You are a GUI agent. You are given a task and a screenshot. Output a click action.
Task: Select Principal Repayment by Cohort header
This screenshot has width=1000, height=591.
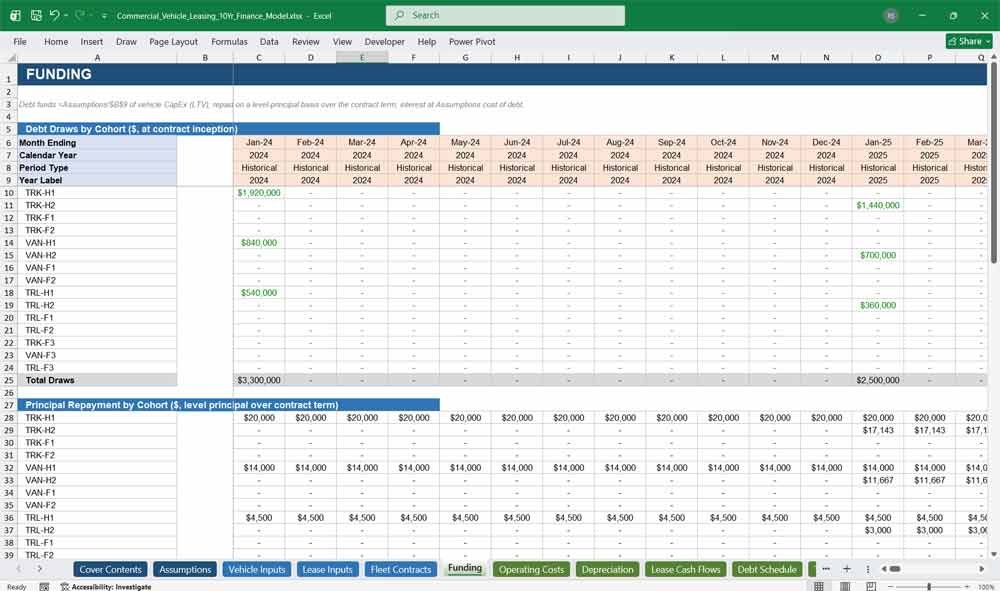point(228,405)
